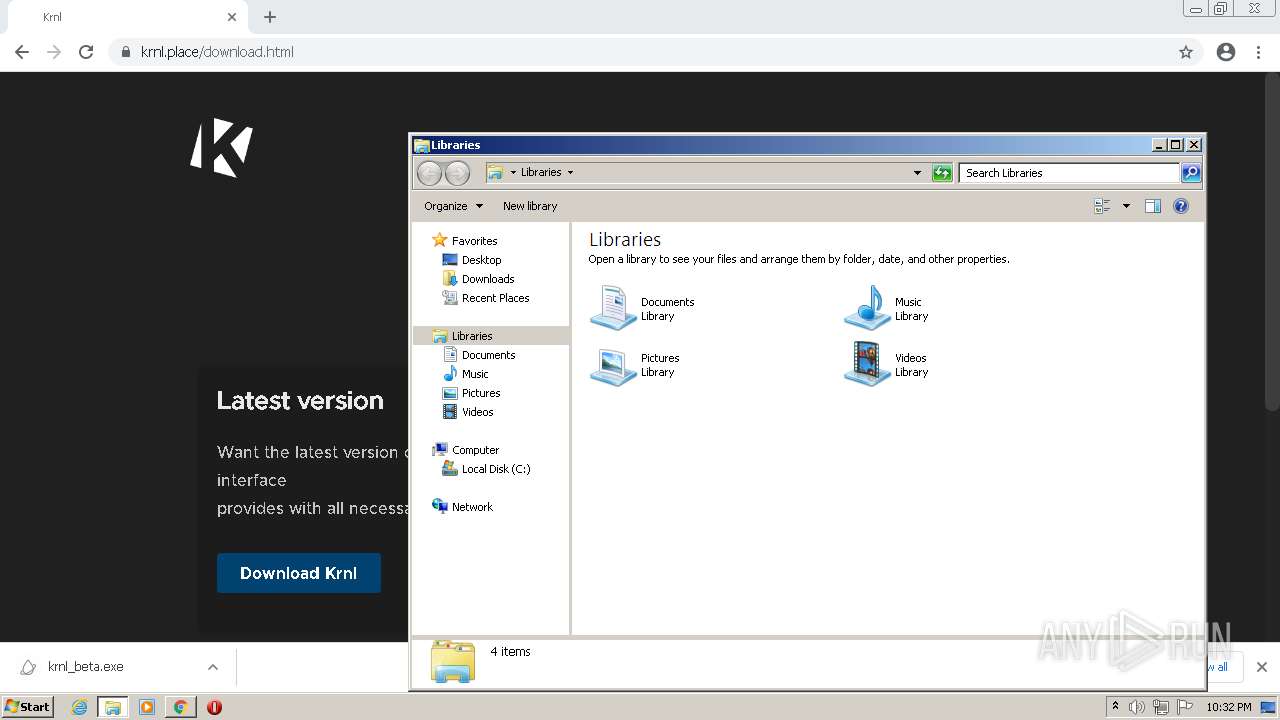Expand the Libraries breadcrumb arrow
1280x720 pixels.
click(x=570, y=173)
